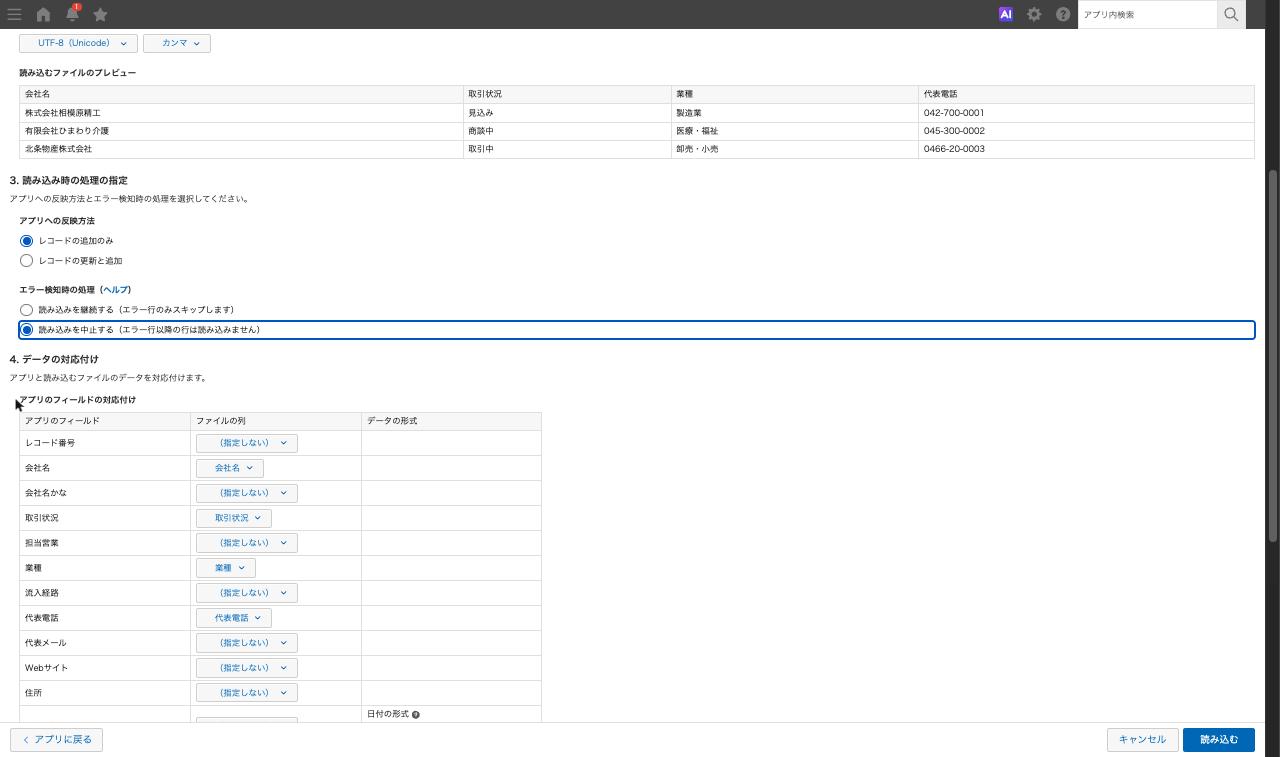
Task: Select レコードの更新と追加 radio button
Action: pyautogui.click(x=27, y=261)
